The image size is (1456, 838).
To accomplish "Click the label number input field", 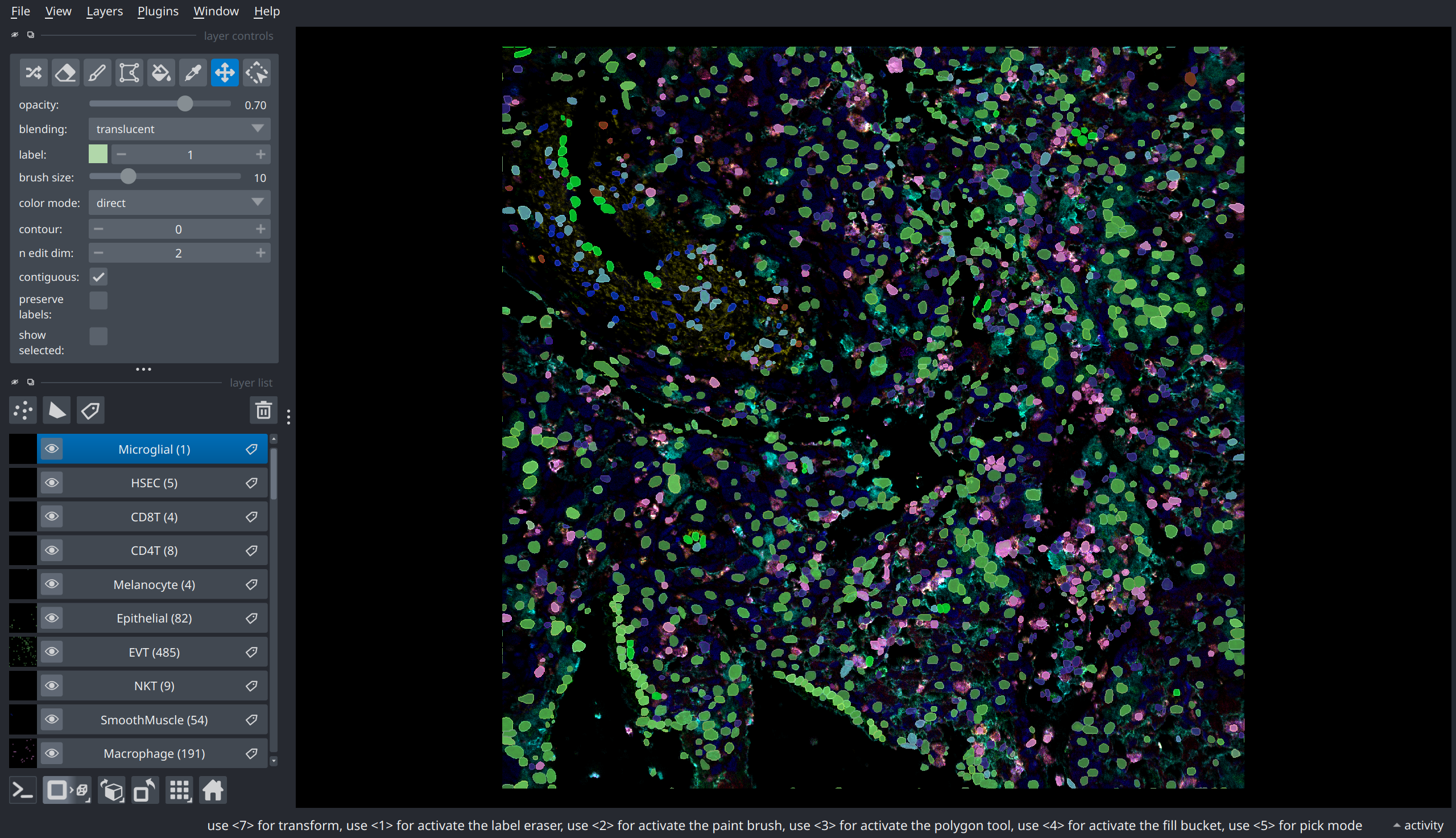I will pos(191,154).
